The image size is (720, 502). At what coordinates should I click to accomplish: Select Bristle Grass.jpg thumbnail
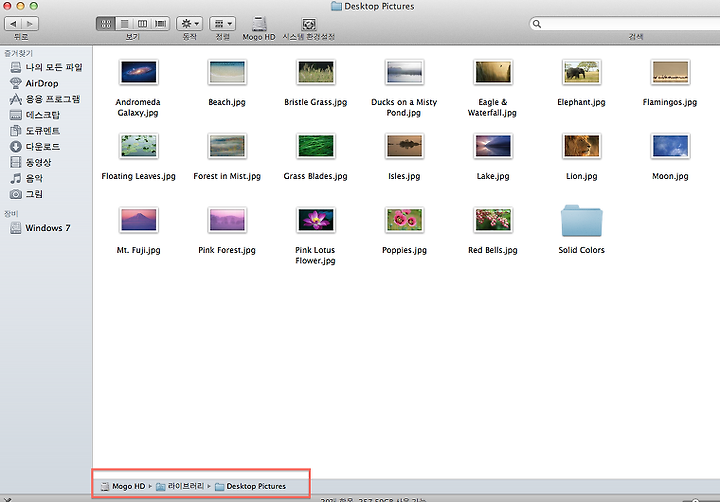coord(315,72)
